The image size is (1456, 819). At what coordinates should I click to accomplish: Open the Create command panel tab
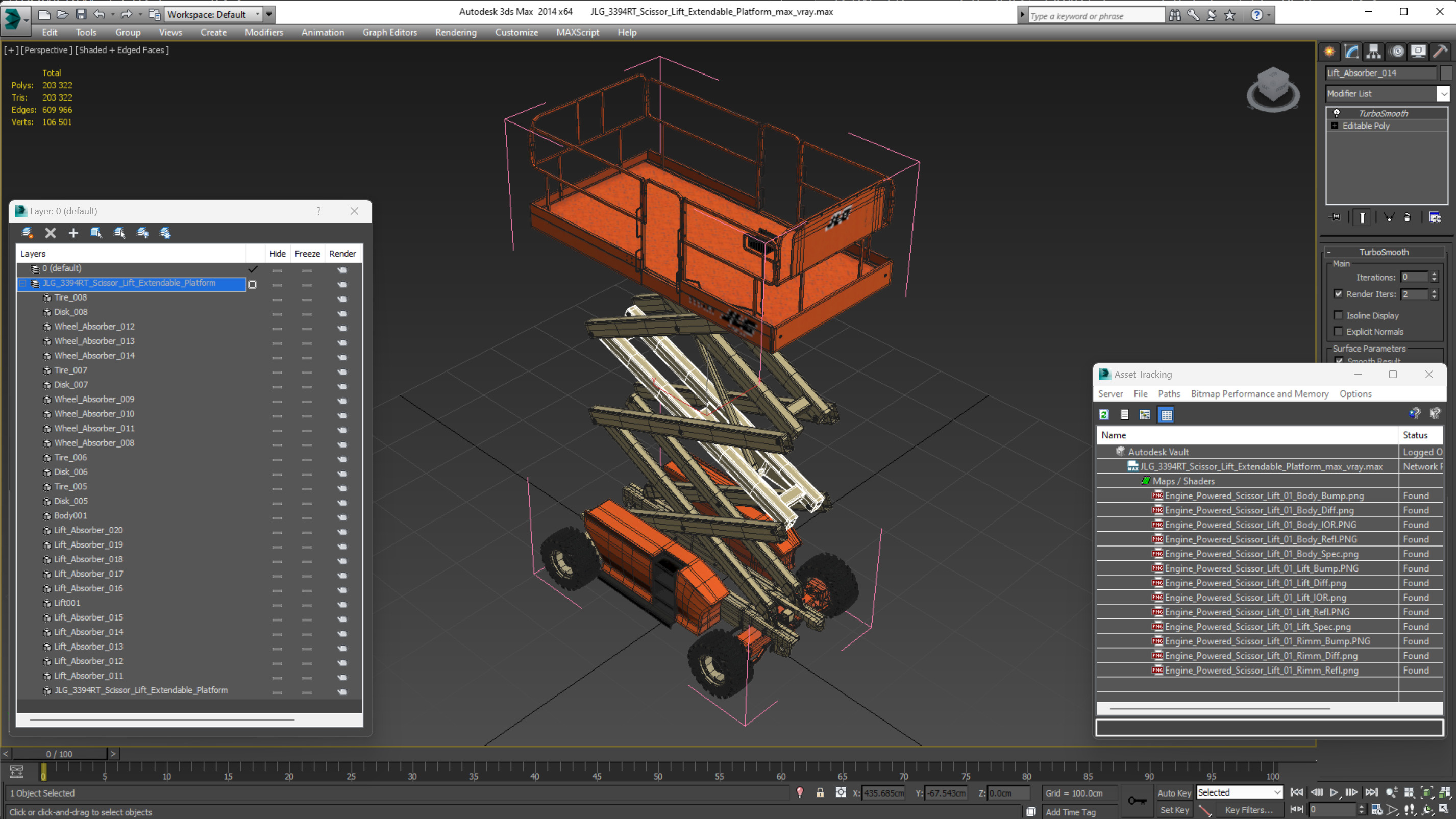click(1329, 52)
